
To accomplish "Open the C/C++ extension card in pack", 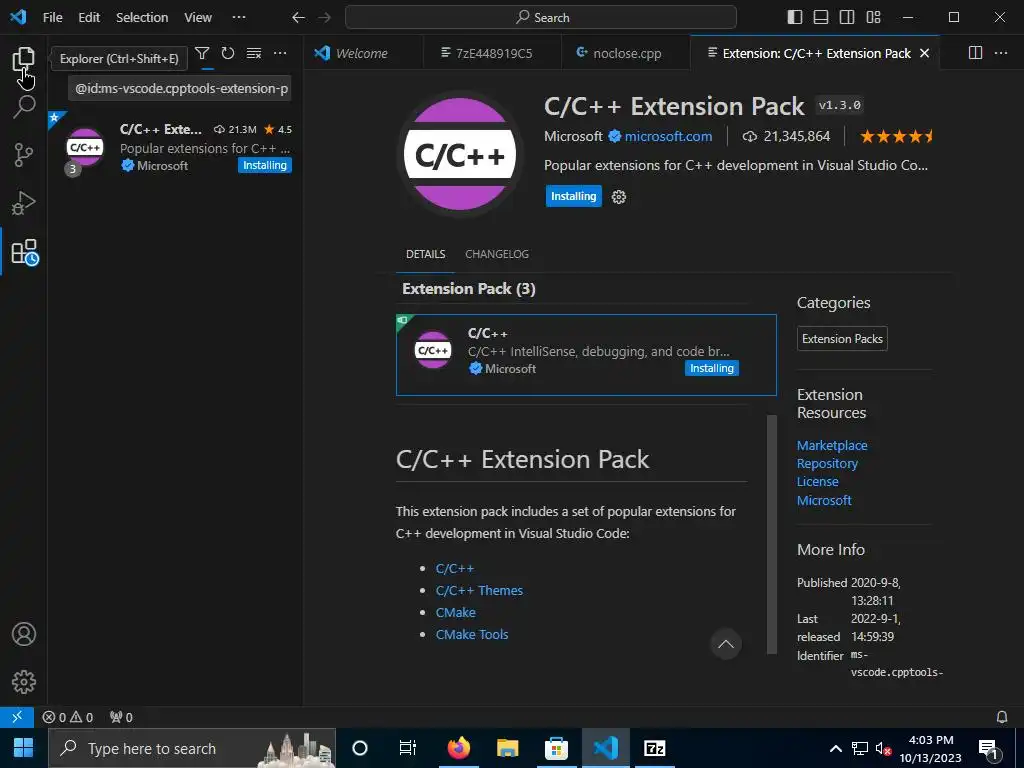I will click(586, 355).
